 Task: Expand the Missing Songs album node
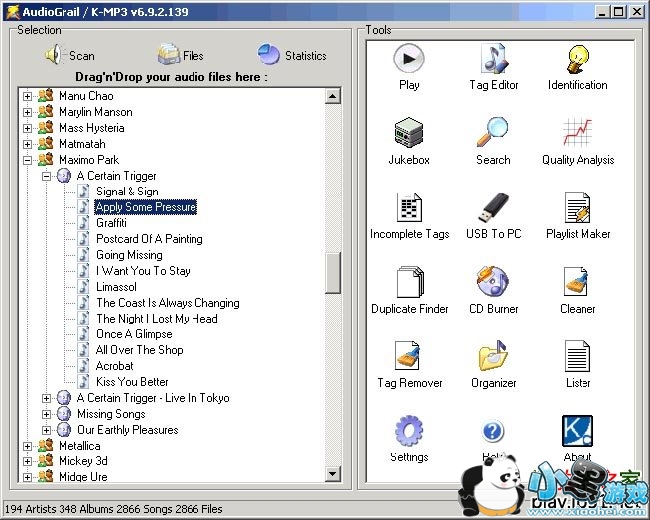pos(46,414)
